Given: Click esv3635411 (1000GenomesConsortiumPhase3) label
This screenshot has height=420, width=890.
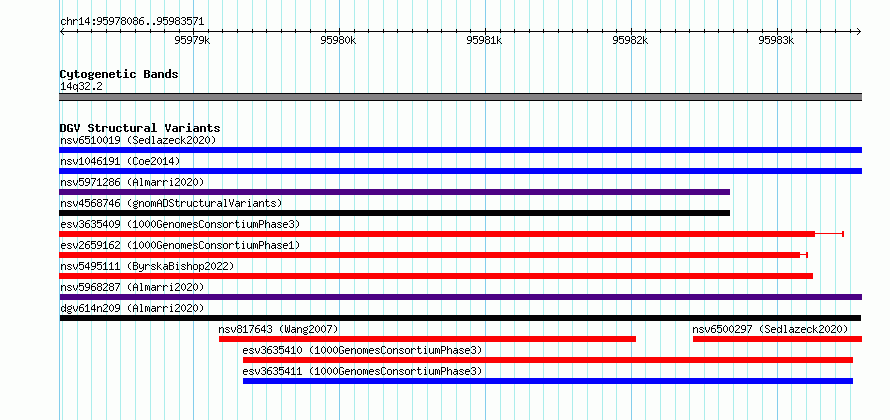Looking at the screenshot, I should pos(362,371).
